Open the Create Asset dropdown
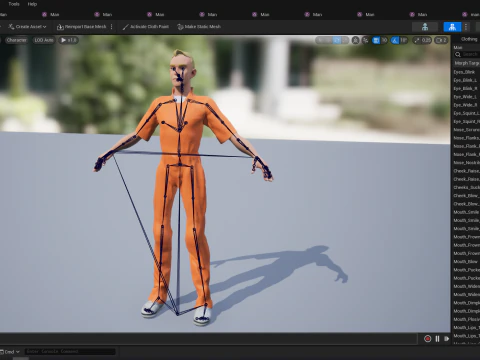 (27, 27)
